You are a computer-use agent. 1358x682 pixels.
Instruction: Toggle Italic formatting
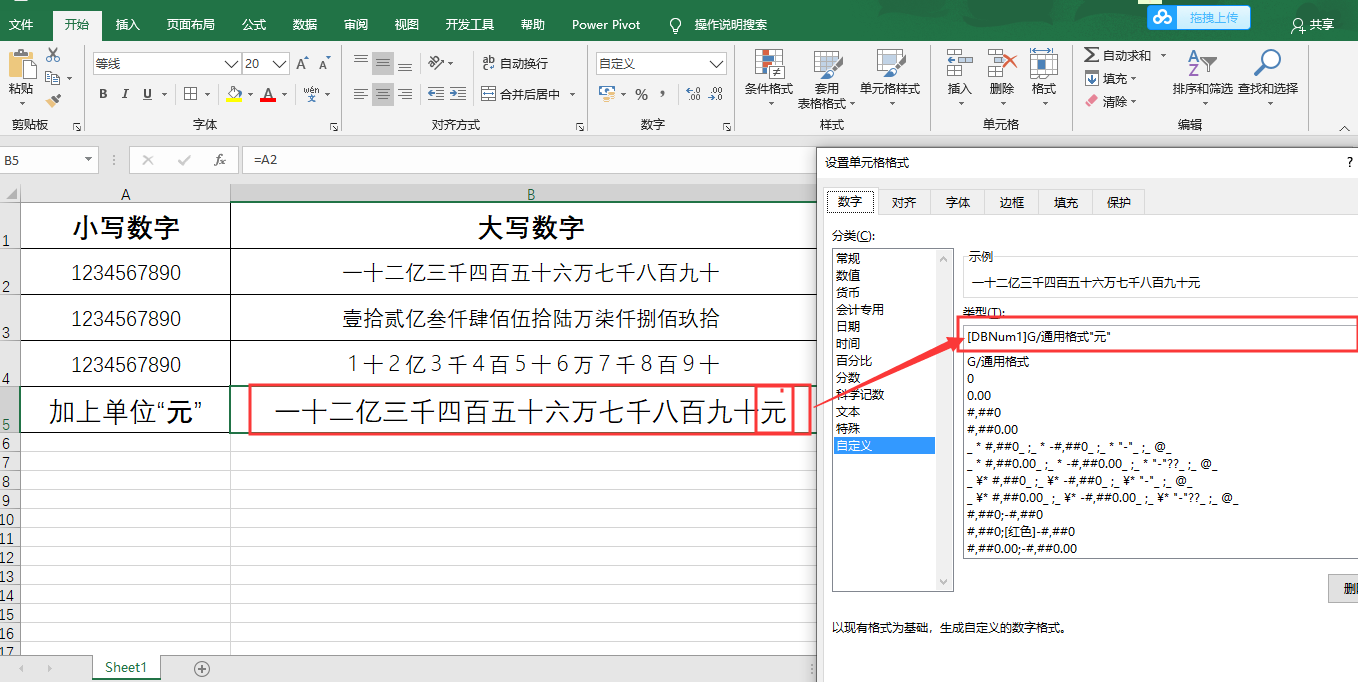[125, 94]
